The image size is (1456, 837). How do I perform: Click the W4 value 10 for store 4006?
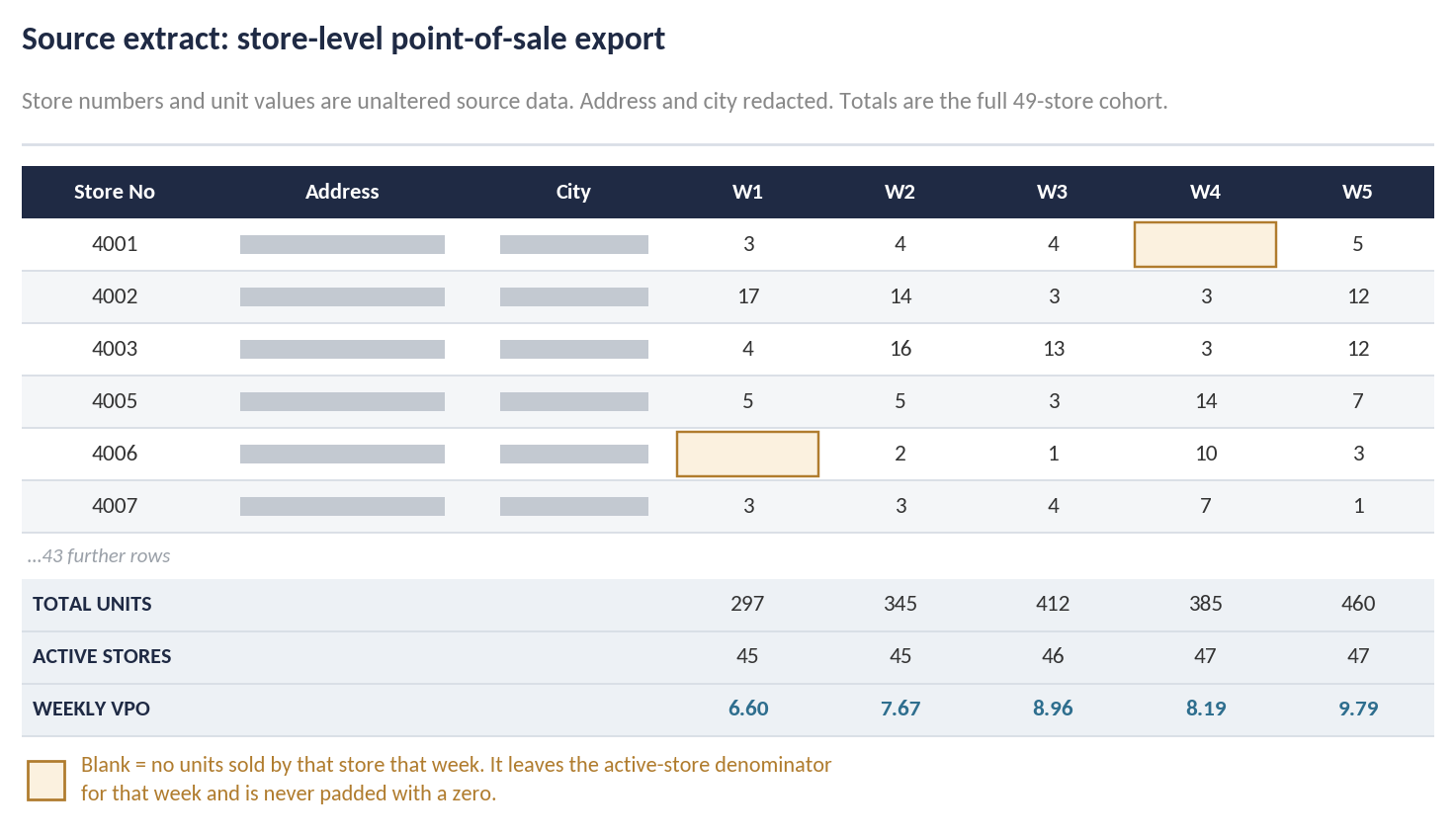click(x=1206, y=454)
